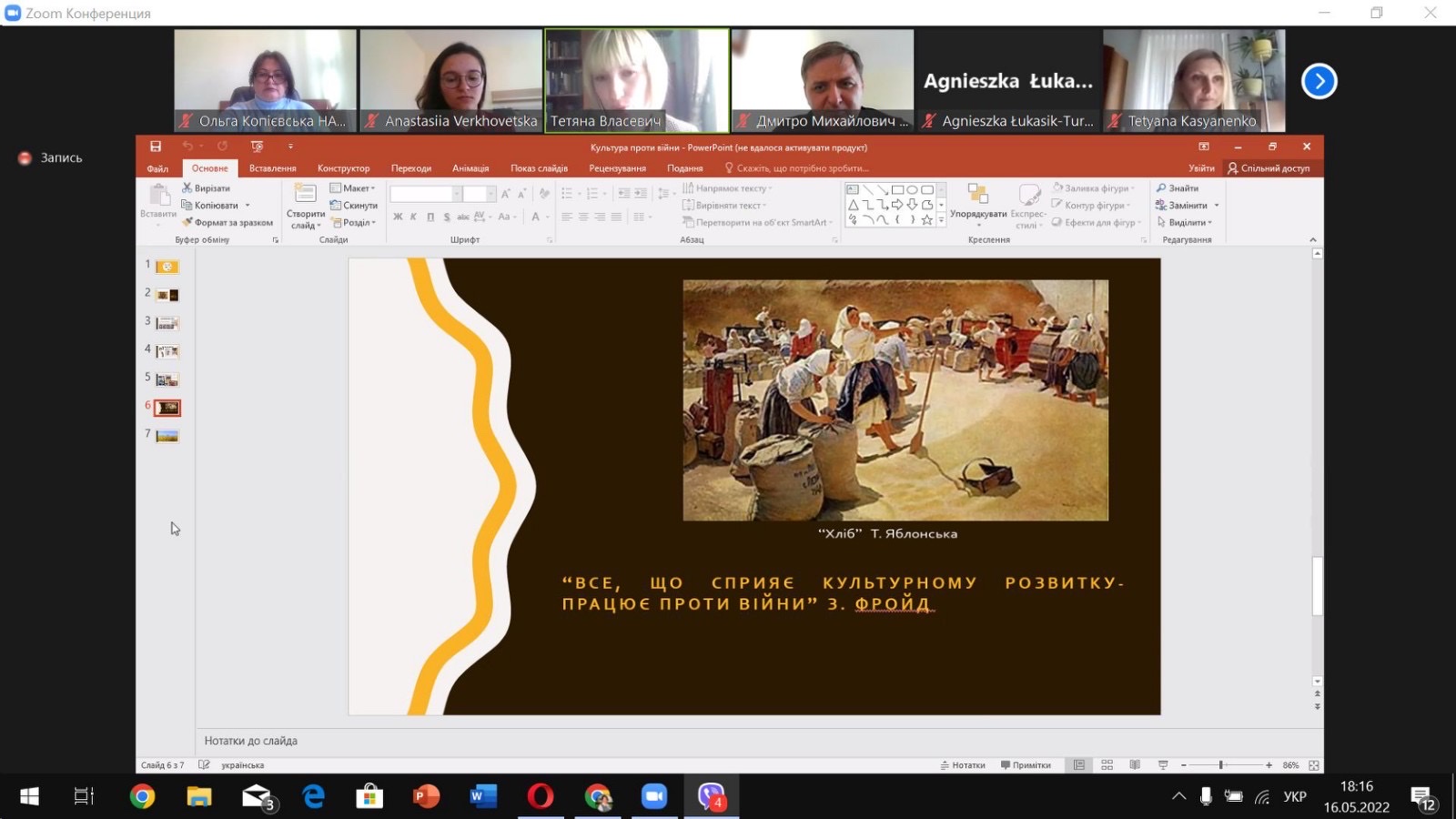Click the Save icon in PowerPoint toolbar
The width and height of the screenshot is (1456, 819).
pyautogui.click(x=156, y=147)
